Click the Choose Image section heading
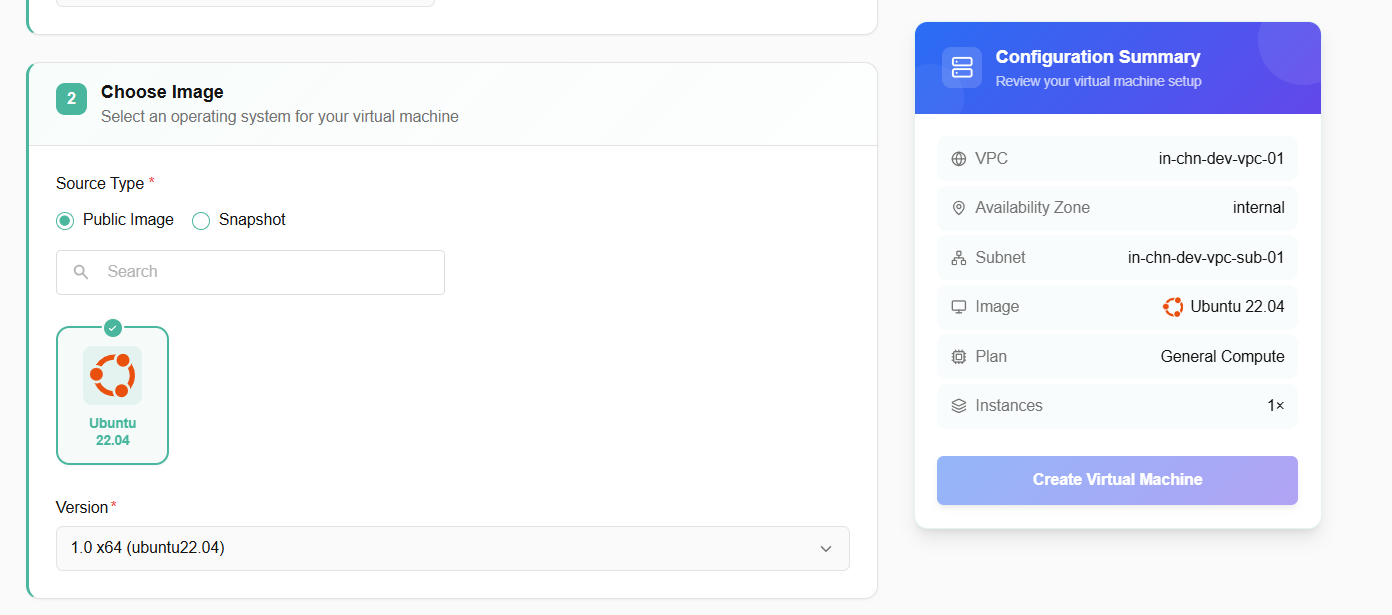This screenshot has height=615, width=1392. tap(162, 92)
